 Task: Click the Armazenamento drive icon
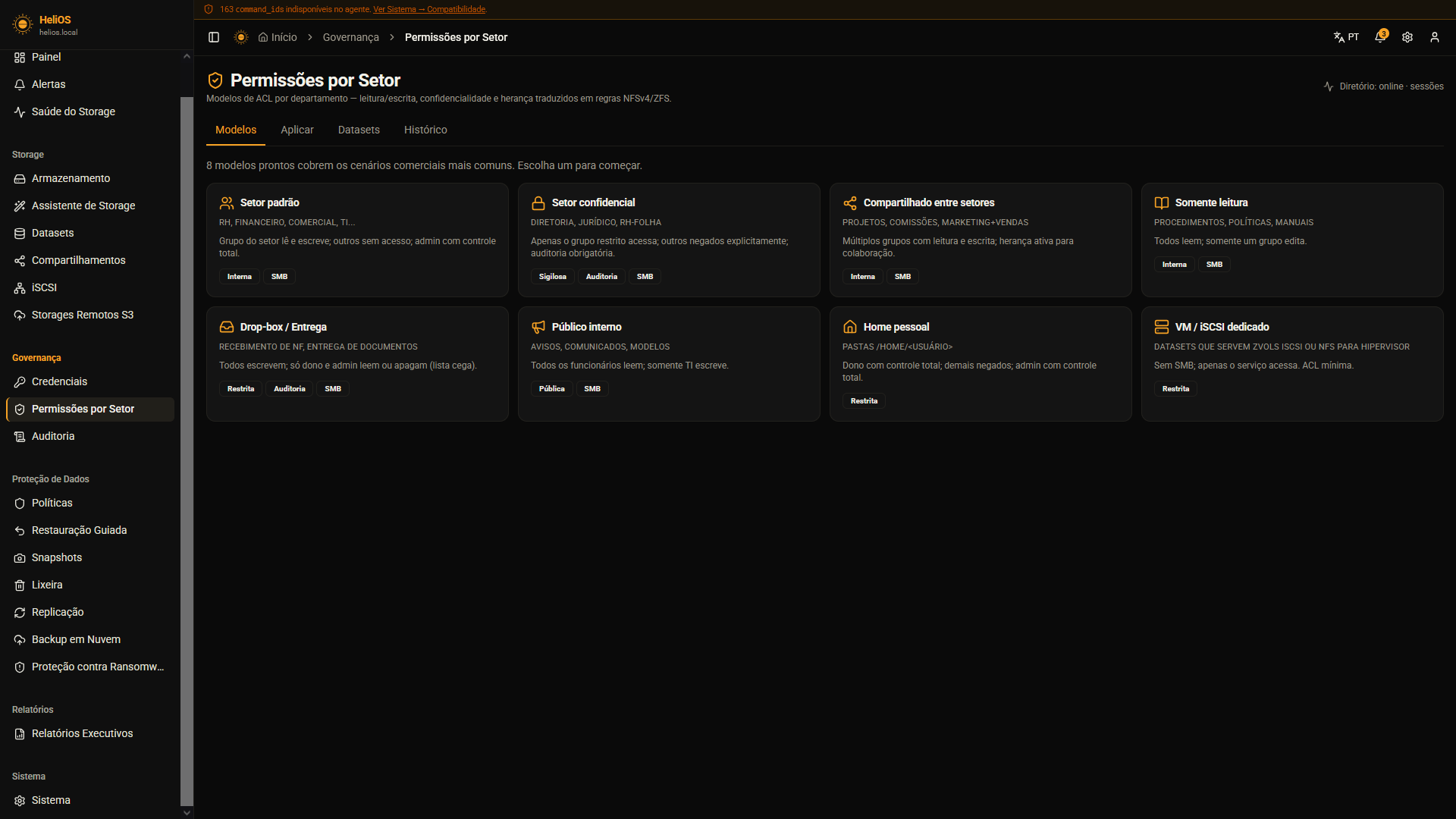click(x=20, y=178)
